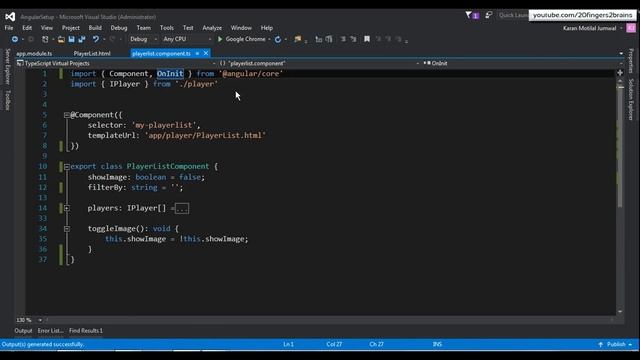The image size is (640, 360).
Task: Click the Uncomment Selection toolbar icon
Action: point(353,39)
